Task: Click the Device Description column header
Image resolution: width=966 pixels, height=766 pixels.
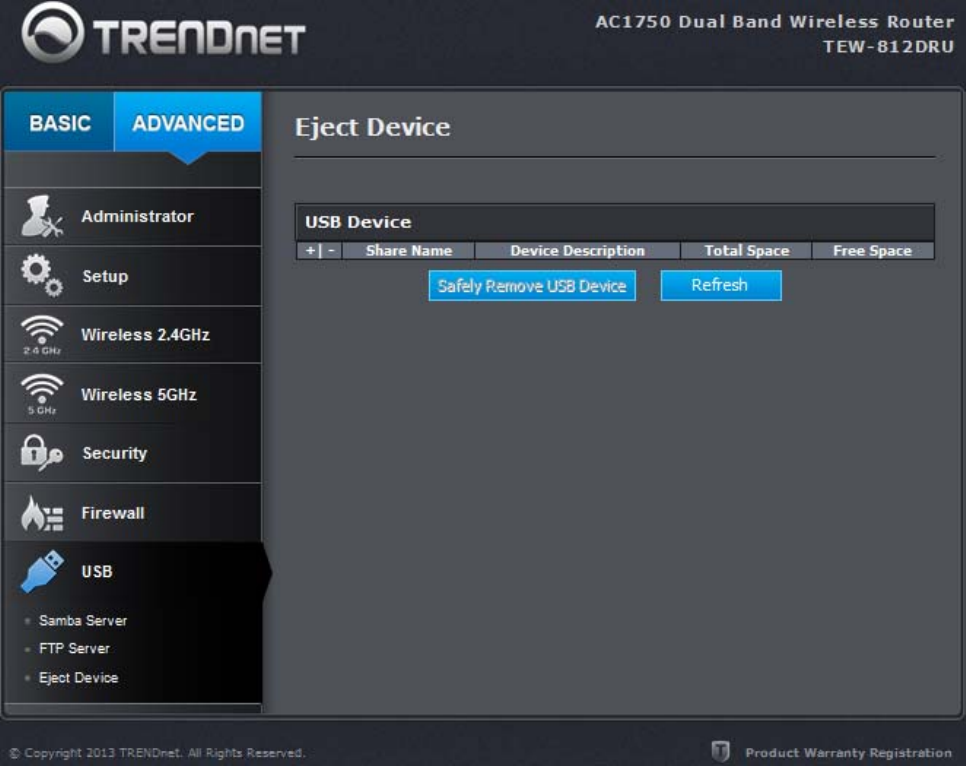Action: coord(577,251)
